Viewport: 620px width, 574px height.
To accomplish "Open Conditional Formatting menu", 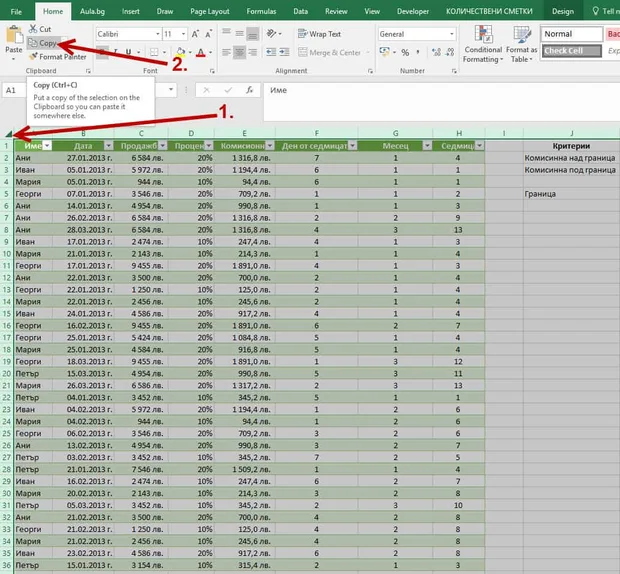I will pyautogui.click(x=483, y=44).
